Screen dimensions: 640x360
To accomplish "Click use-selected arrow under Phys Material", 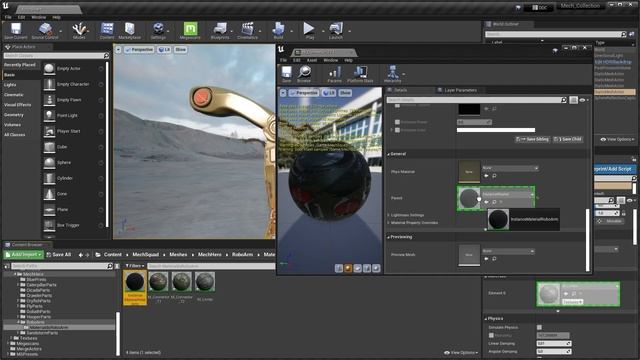I will click(x=486, y=176).
